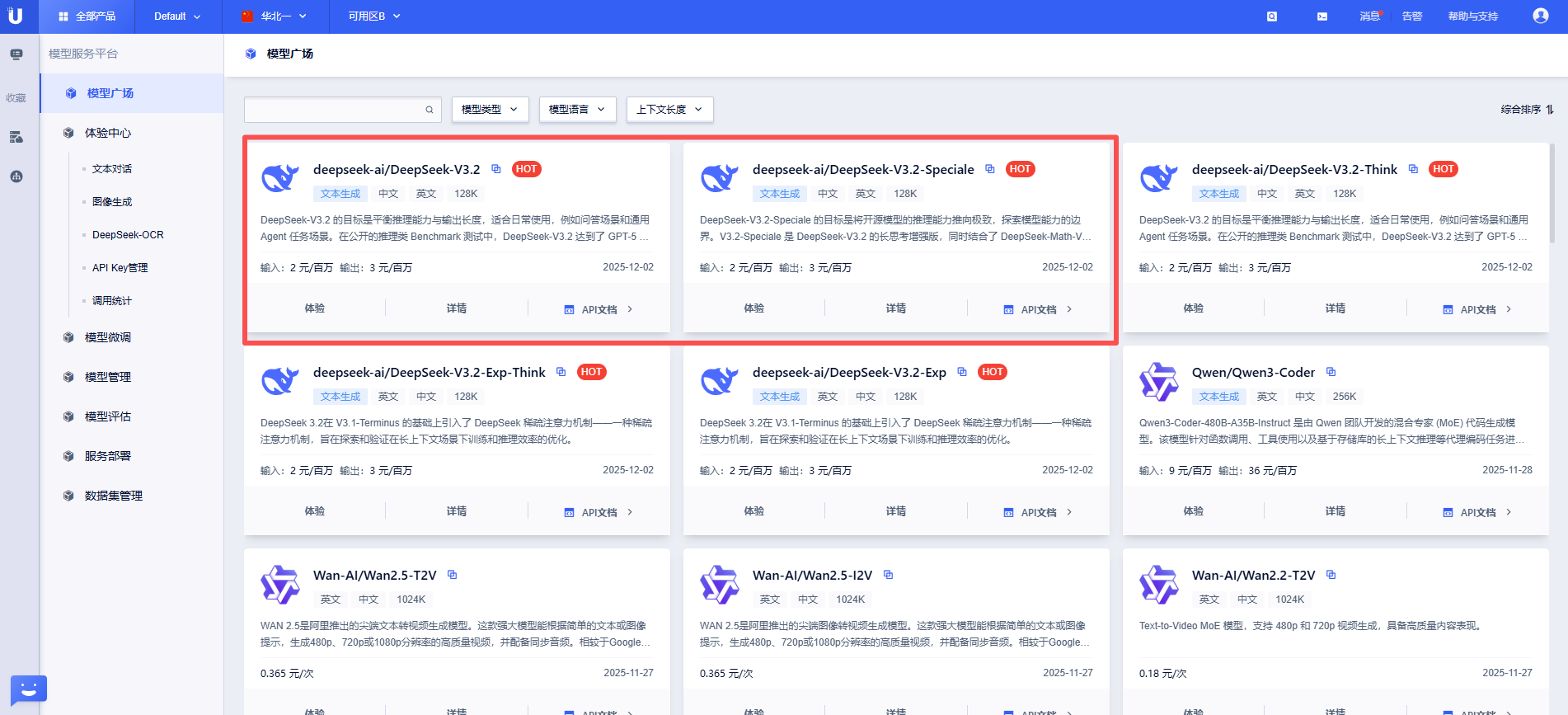This screenshot has height=715, width=1568.
Task: Copy the Qwen3-Coder model name icon
Action: pyautogui.click(x=1331, y=372)
